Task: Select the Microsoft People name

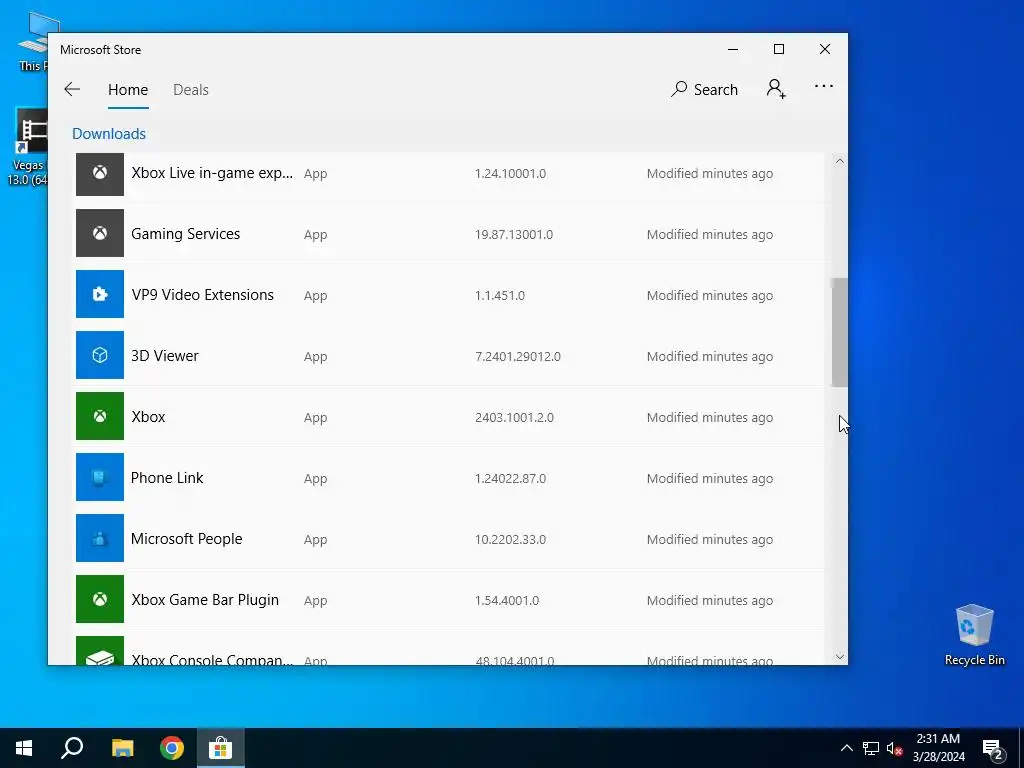Action: pyautogui.click(x=187, y=539)
